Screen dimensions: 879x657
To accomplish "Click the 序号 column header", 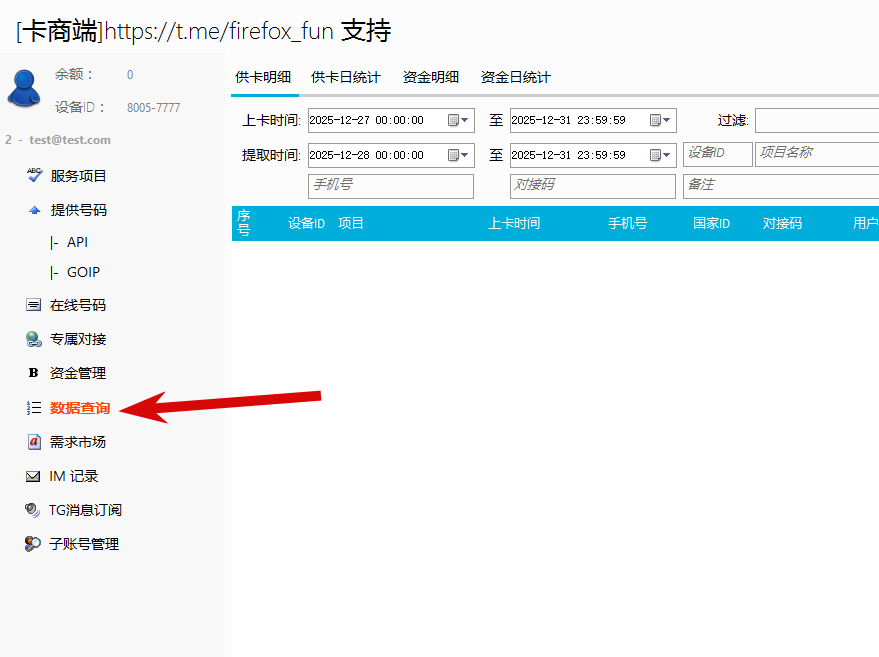I will (243, 223).
